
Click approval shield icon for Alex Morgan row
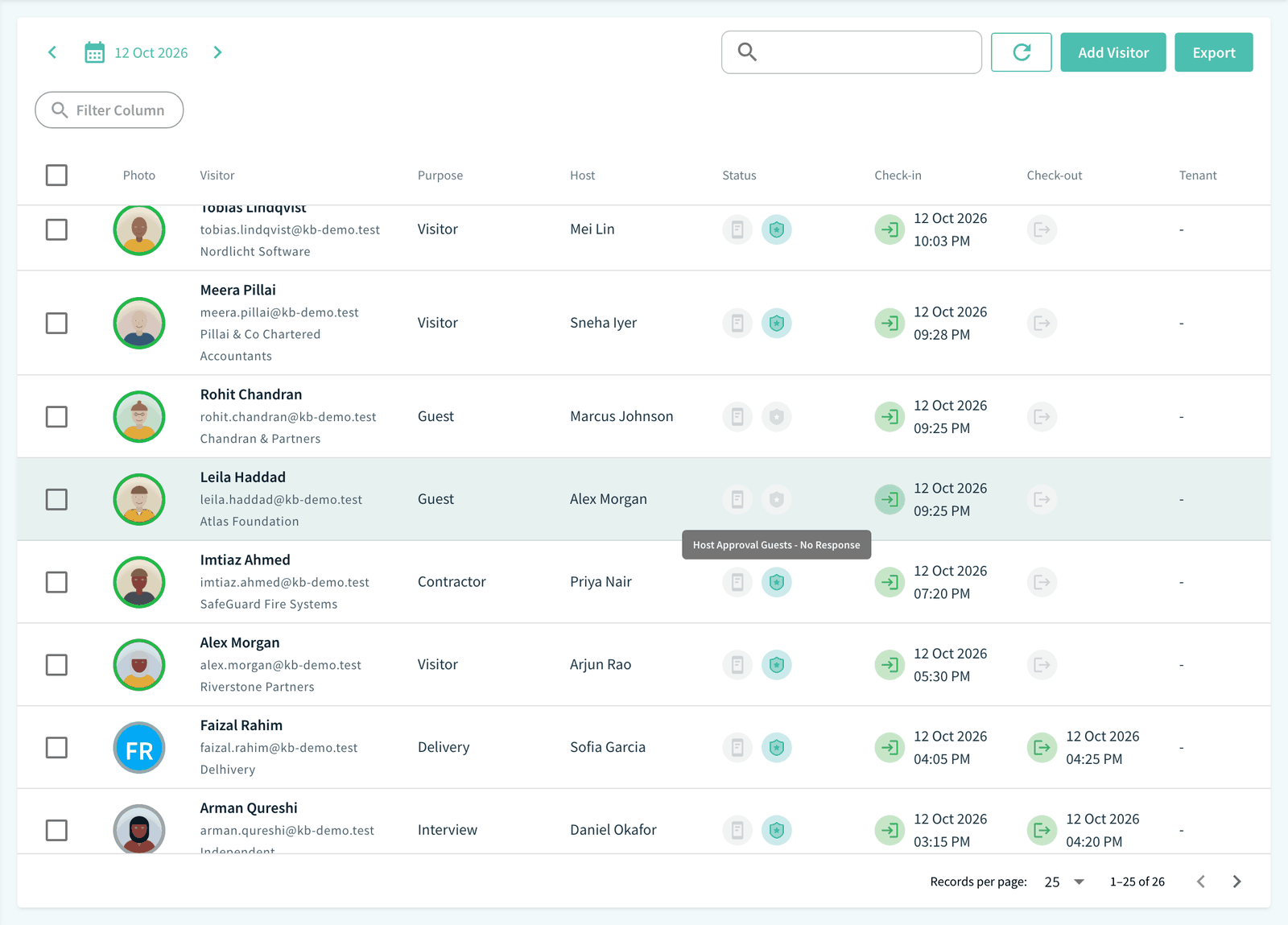[x=776, y=665]
